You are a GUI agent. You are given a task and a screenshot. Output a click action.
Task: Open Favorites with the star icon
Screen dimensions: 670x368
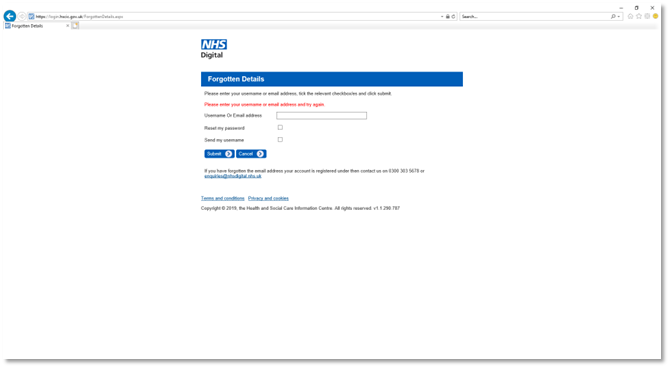click(639, 16)
